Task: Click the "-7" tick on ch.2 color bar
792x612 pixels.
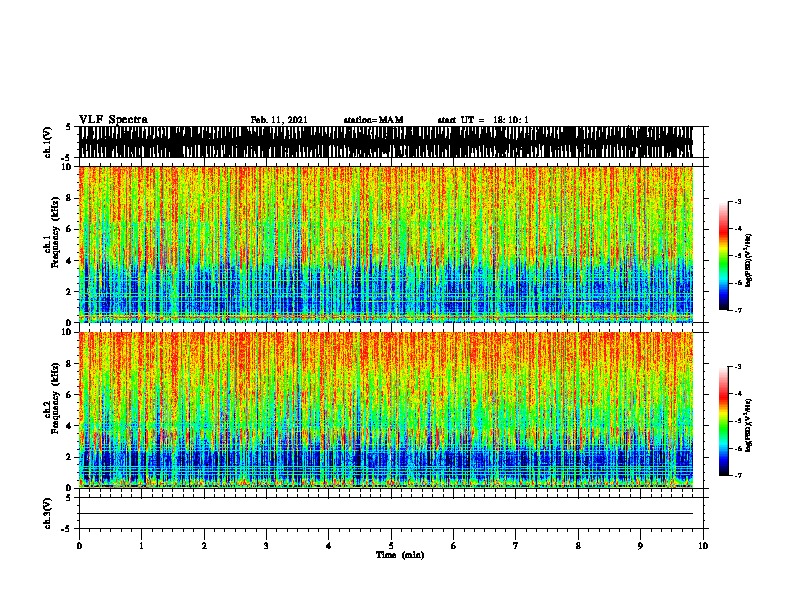Action: tap(738, 475)
